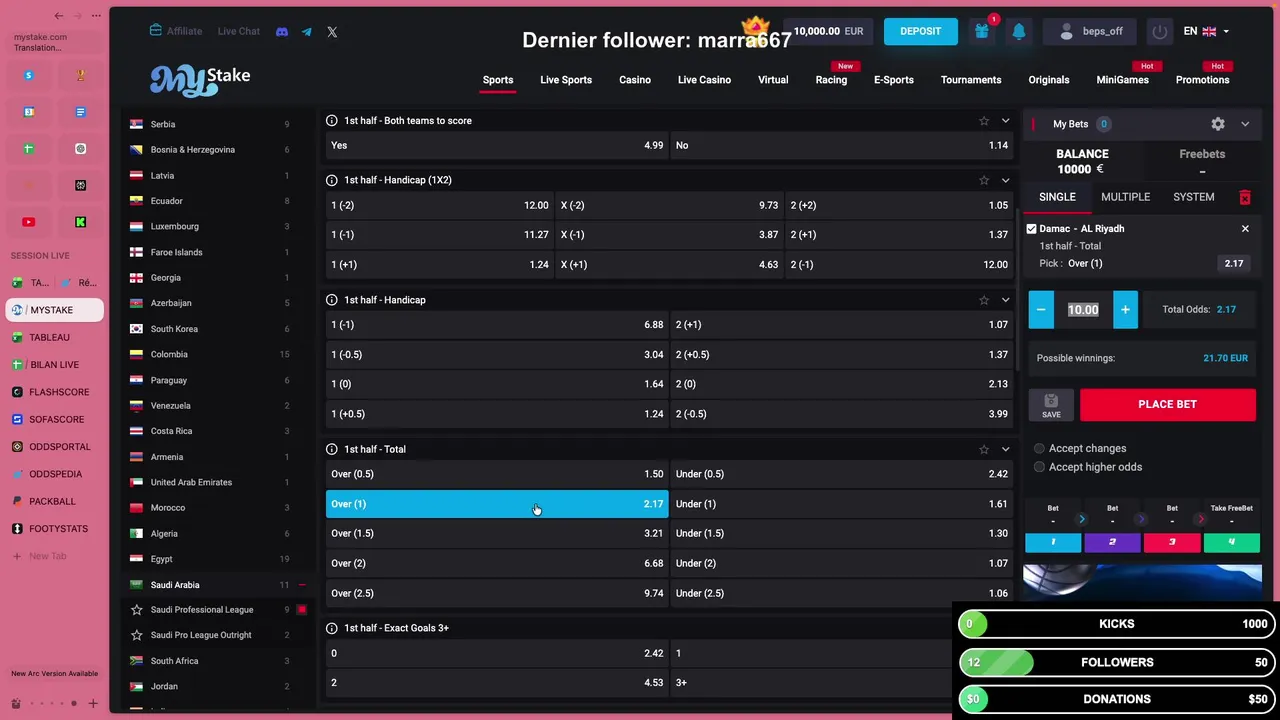Viewport: 1280px width, 720px height.
Task: Switch to SYSTEM bet tab
Action: (x=1194, y=197)
